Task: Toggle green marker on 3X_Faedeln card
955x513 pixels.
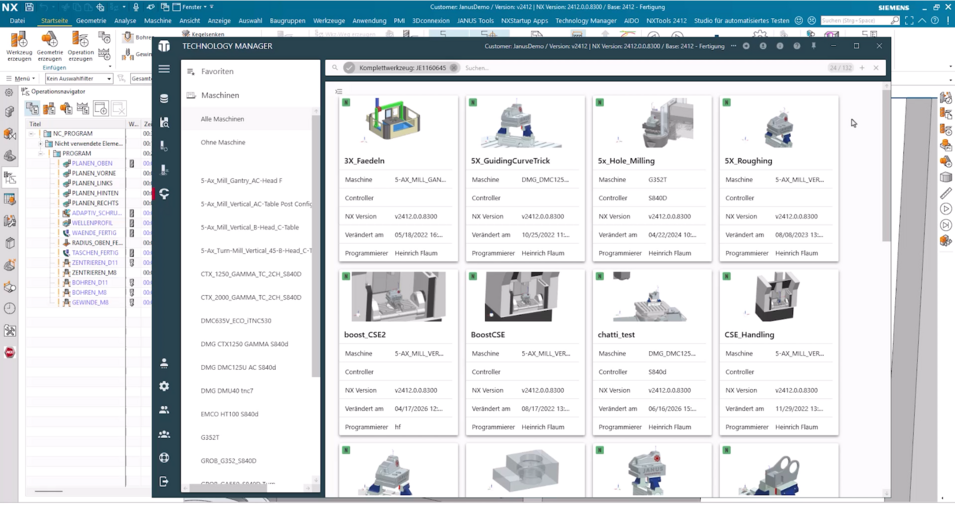Action: tap(346, 102)
